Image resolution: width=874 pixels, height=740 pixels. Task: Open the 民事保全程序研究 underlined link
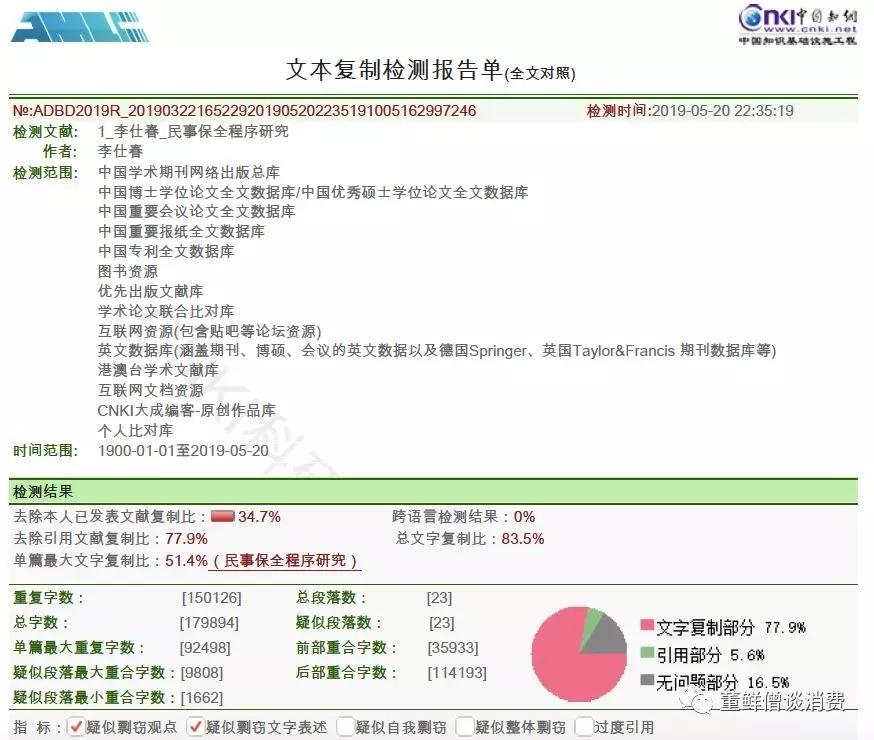(284, 561)
